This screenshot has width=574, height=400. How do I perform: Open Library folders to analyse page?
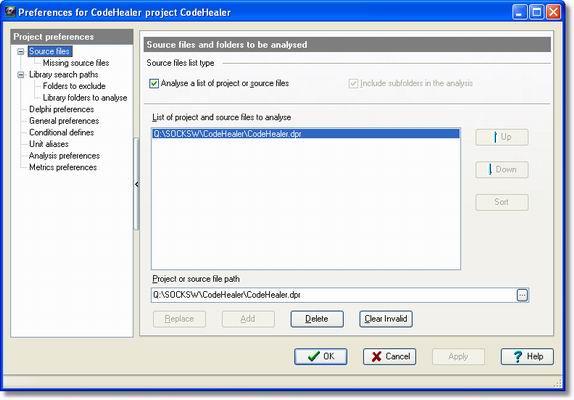tap(85, 98)
